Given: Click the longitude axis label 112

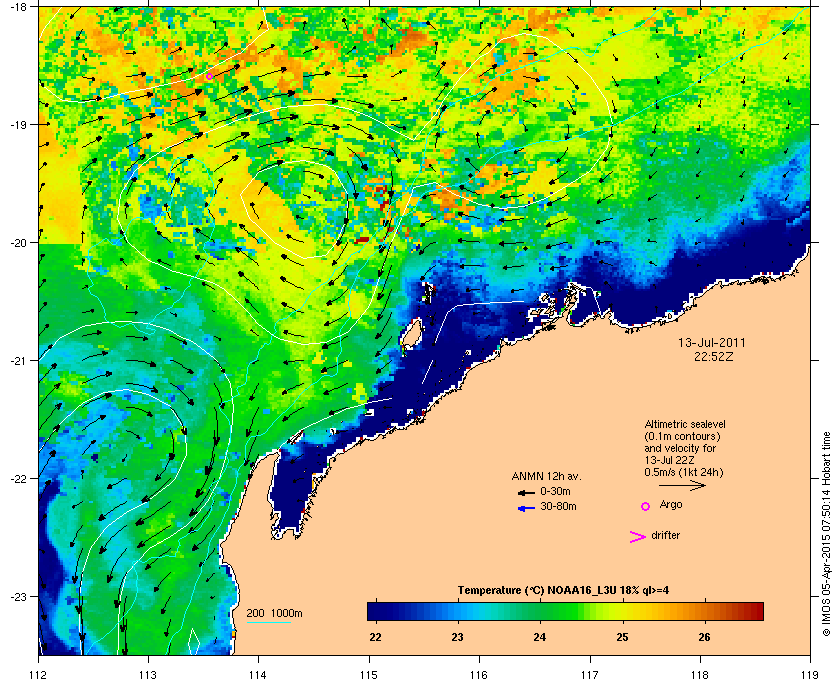Looking at the screenshot, I should coord(39,675).
